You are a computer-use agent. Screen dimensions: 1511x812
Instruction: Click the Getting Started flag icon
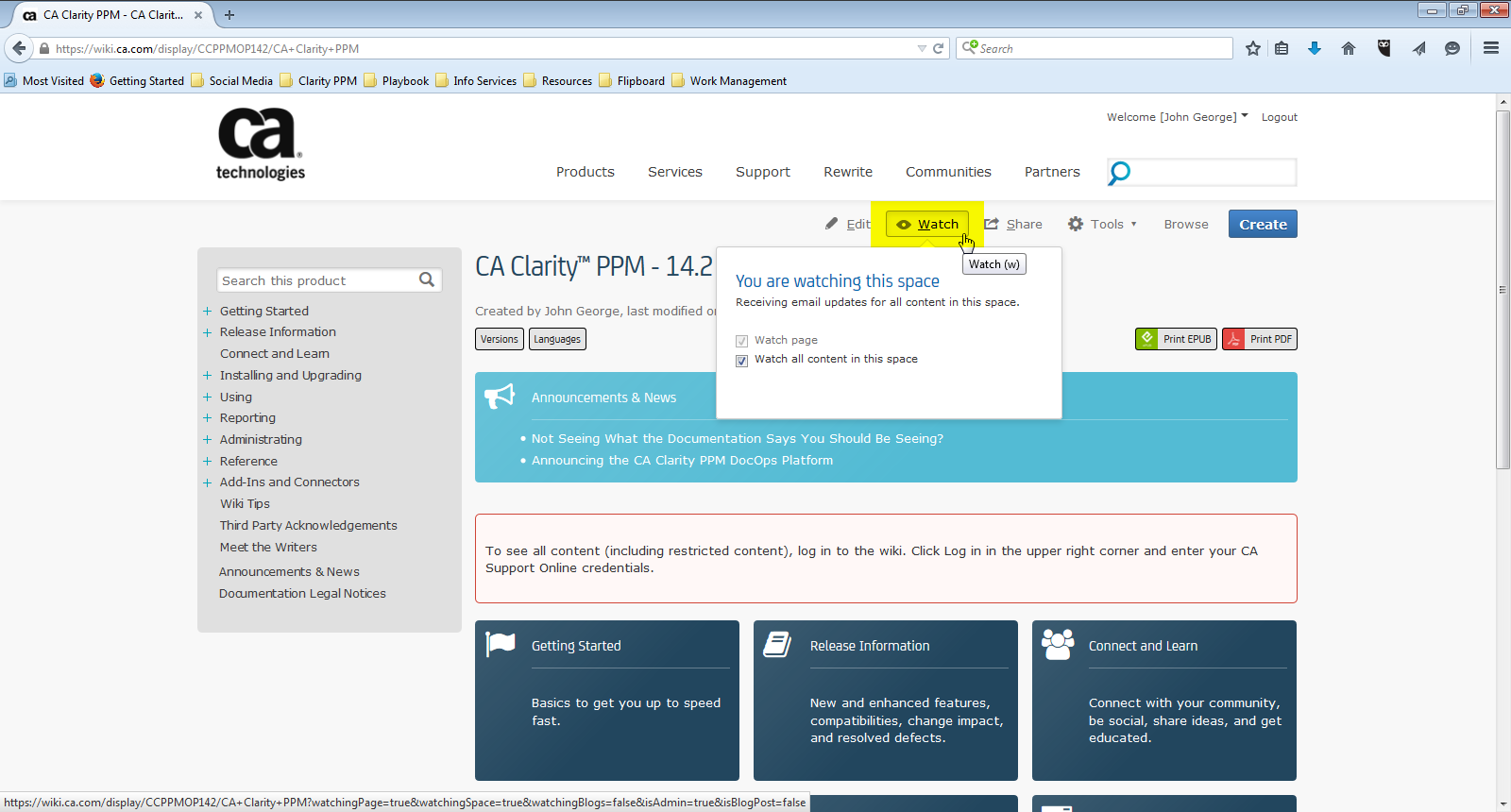500,644
